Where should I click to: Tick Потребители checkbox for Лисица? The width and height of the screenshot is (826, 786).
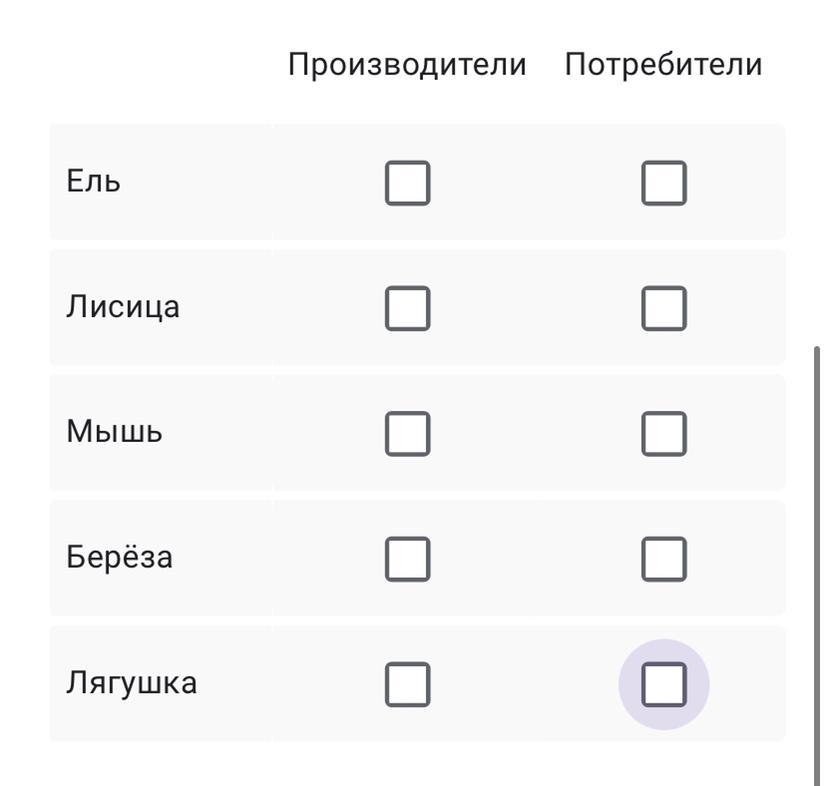click(x=664, y=308)
